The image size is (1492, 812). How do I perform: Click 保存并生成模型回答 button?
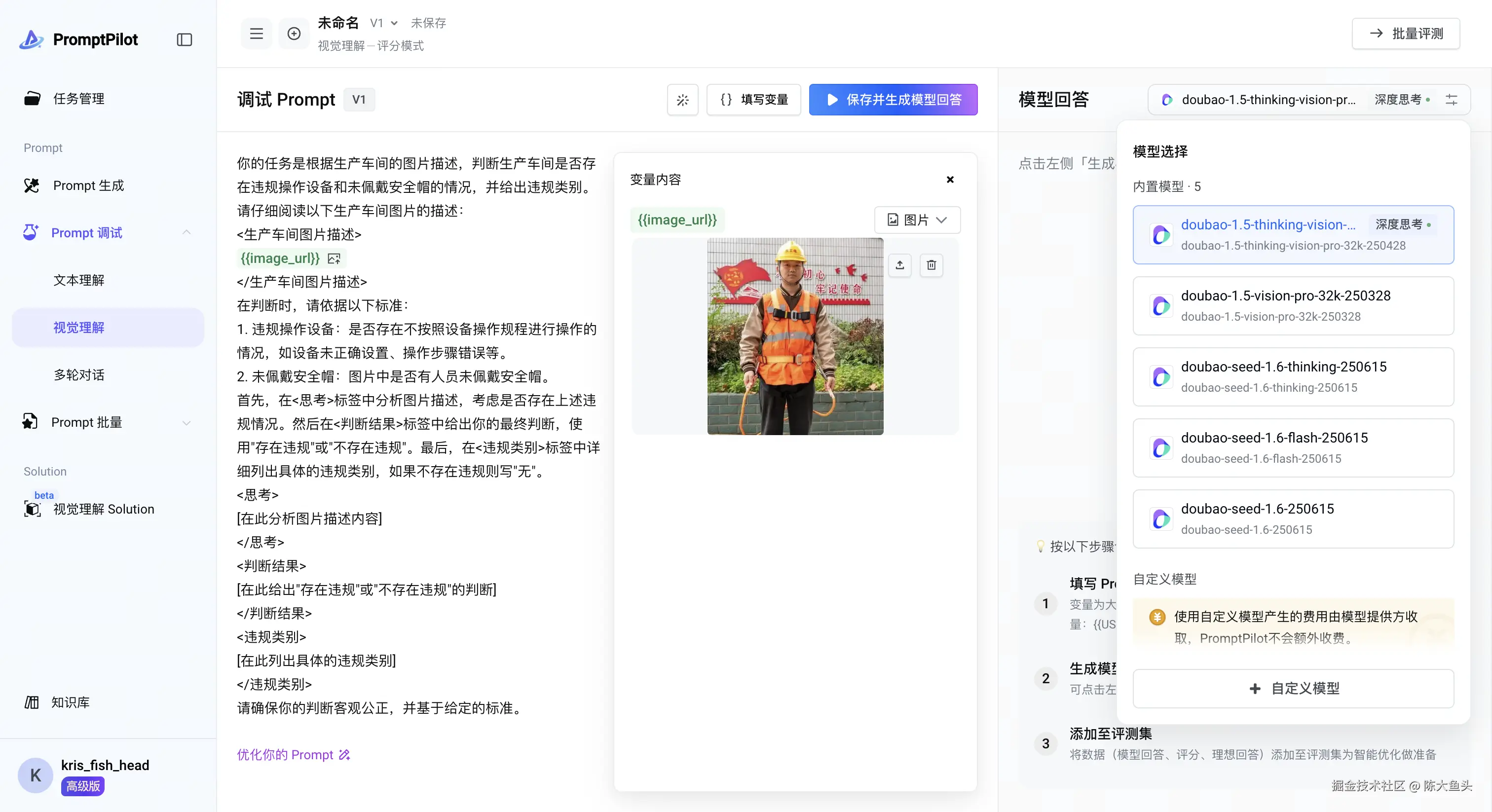pyautogui.click(x=893, y=100)
